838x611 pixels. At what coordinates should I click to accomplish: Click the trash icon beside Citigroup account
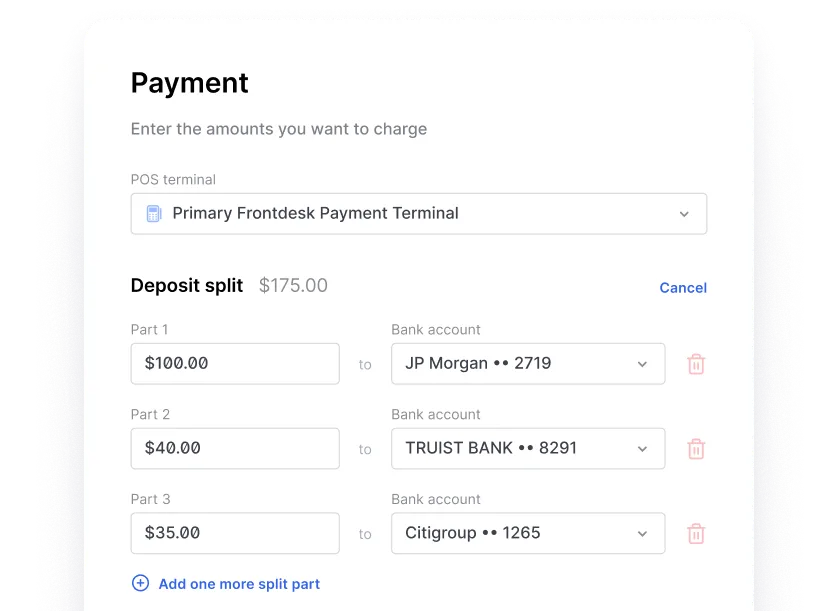(x=696, y=533)
